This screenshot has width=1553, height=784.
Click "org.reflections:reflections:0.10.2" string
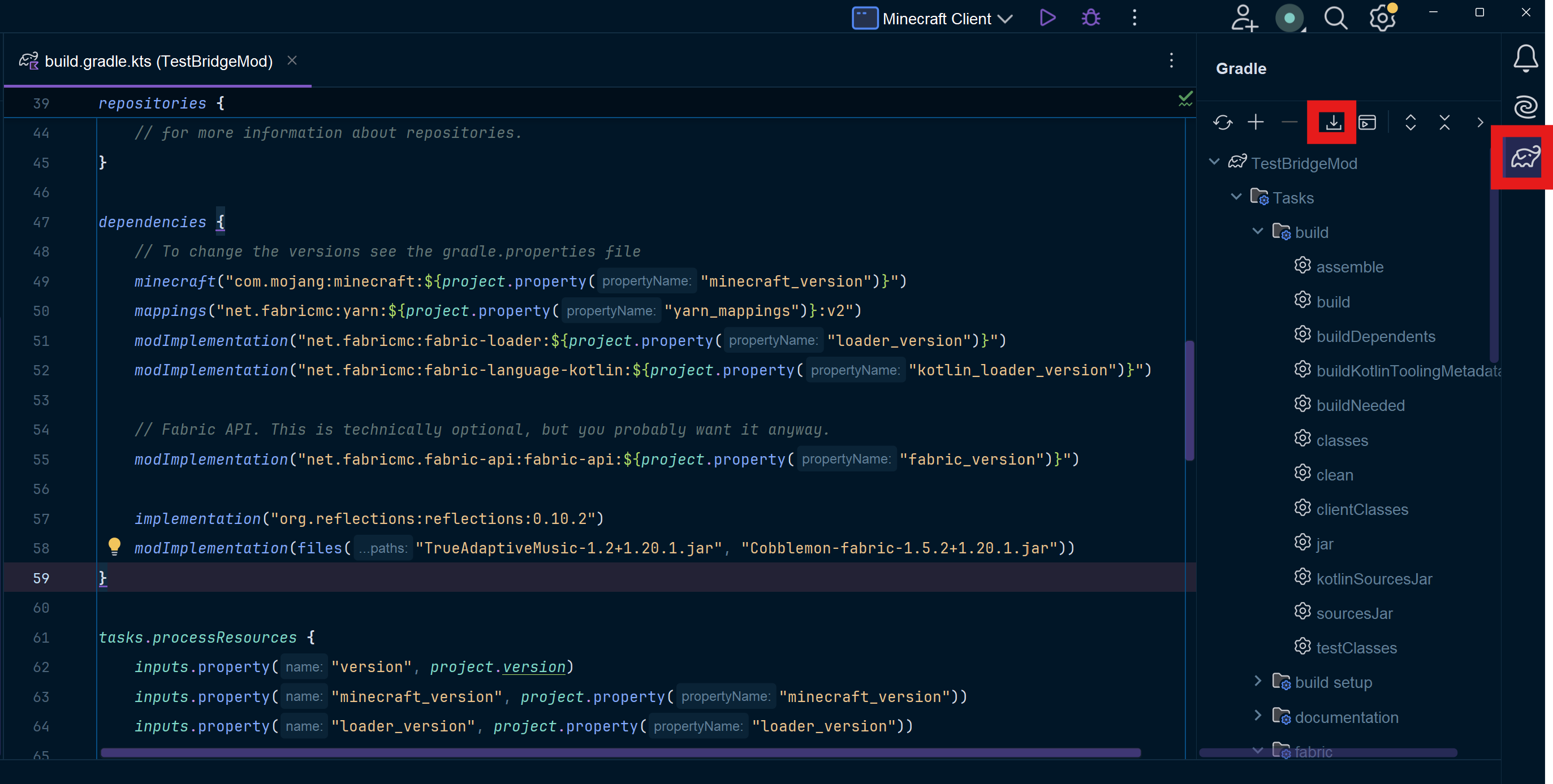click(x=432, y=519)
